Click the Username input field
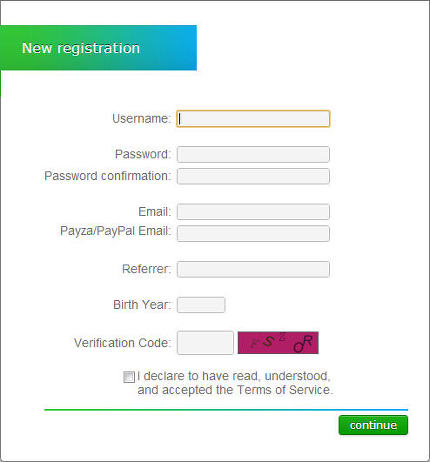The height and width of the screenshot is (462, 430). point(253,119)
